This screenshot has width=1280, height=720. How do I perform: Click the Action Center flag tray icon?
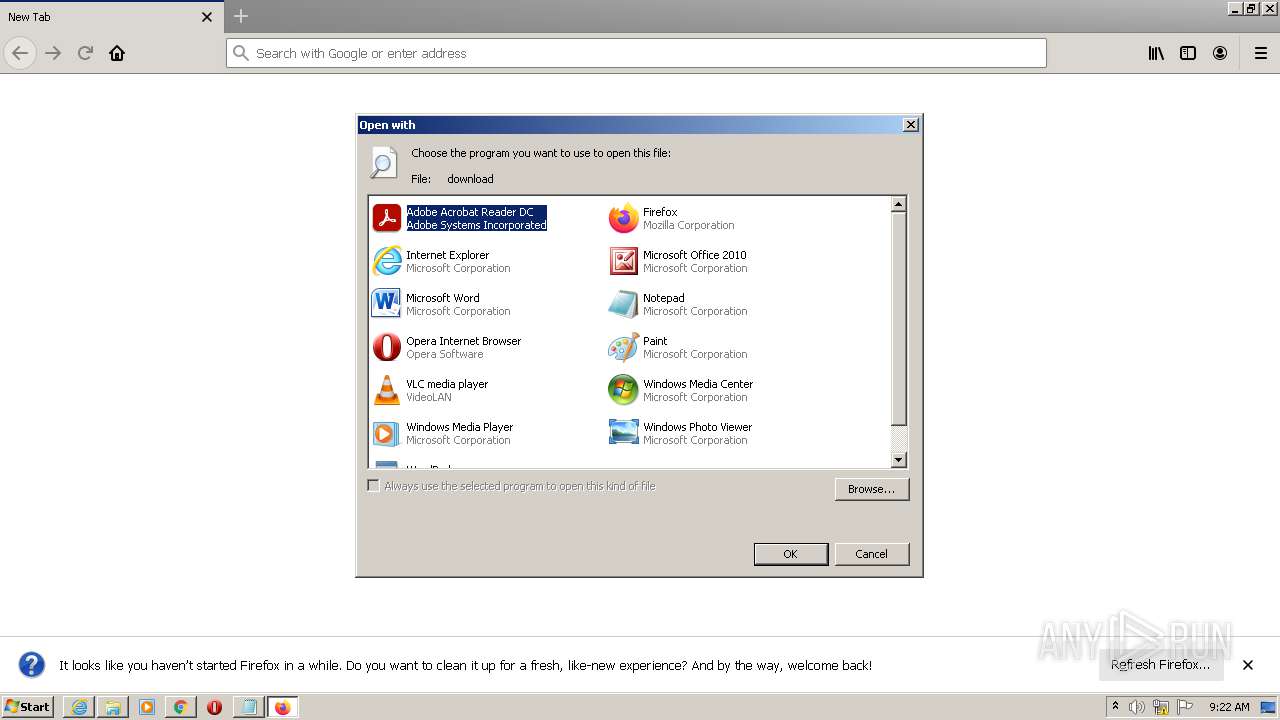[x=1183, y=707]
